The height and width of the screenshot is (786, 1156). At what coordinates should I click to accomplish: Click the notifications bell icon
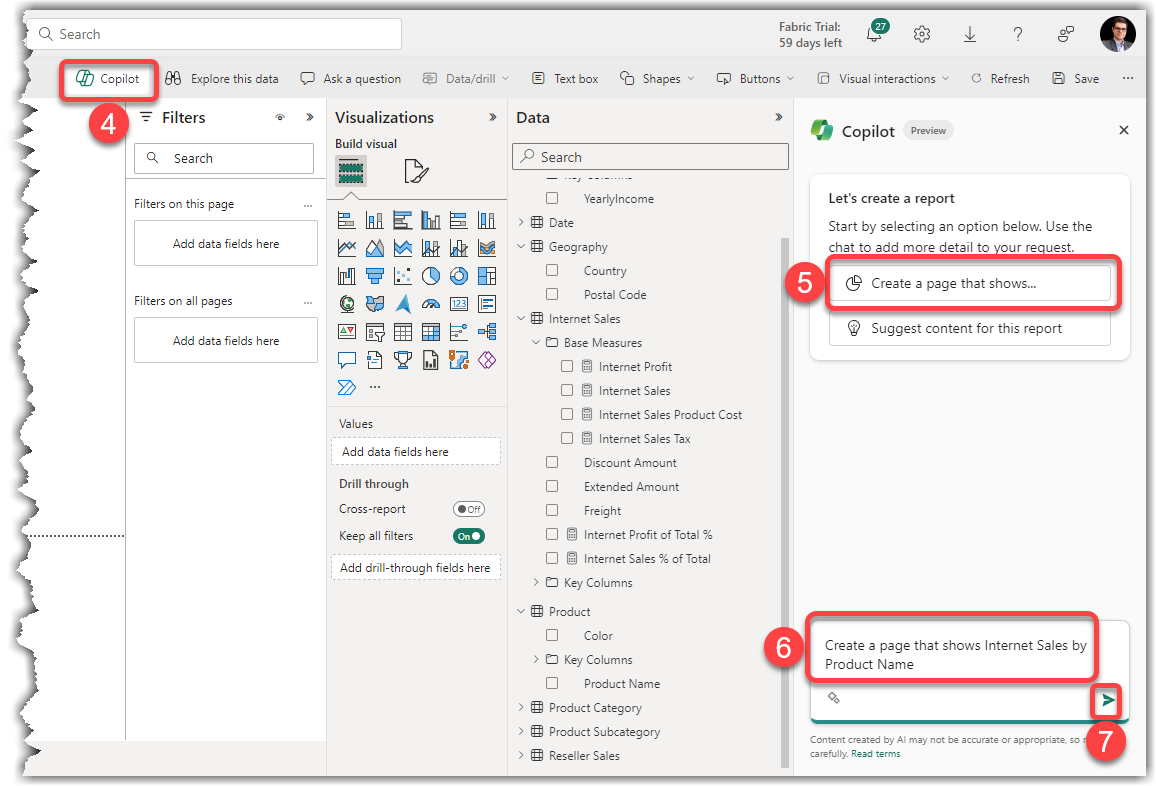tap(874, 35)
